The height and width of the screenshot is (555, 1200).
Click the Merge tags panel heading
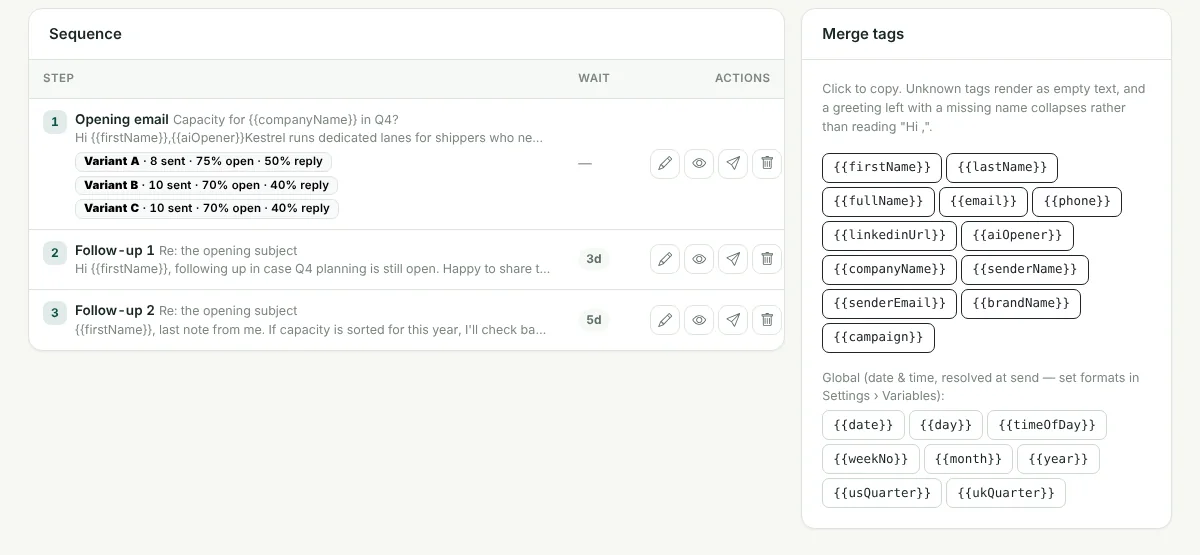point(863,34)
